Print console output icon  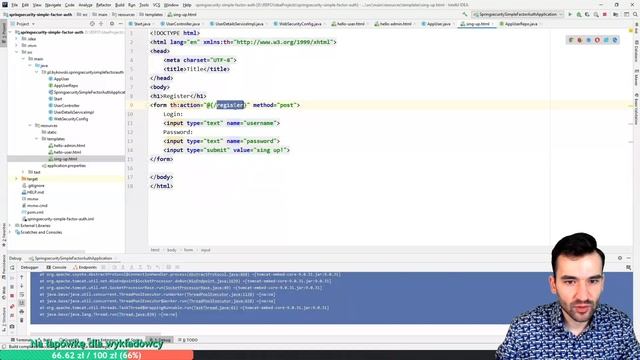click(22, 312)
